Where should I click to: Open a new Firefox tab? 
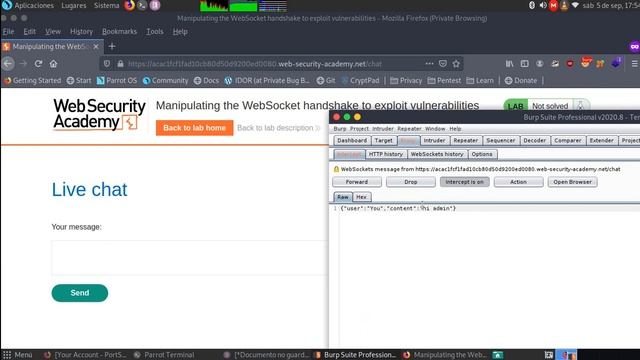pyautogui.click(x=112, y=47)
